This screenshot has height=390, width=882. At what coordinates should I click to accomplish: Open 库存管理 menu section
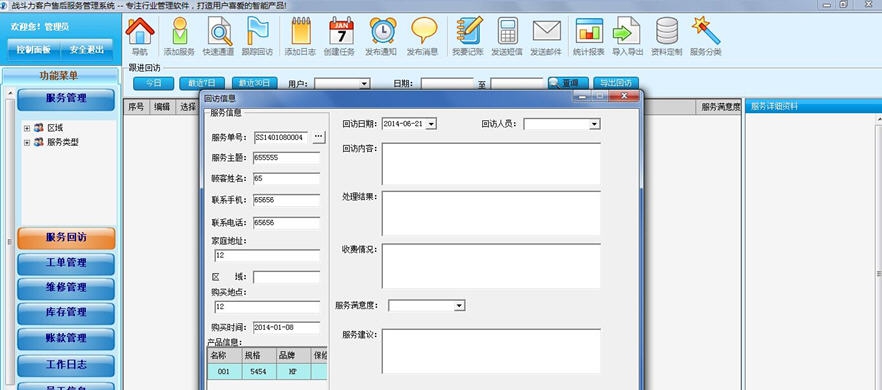[x=66, y=313]
